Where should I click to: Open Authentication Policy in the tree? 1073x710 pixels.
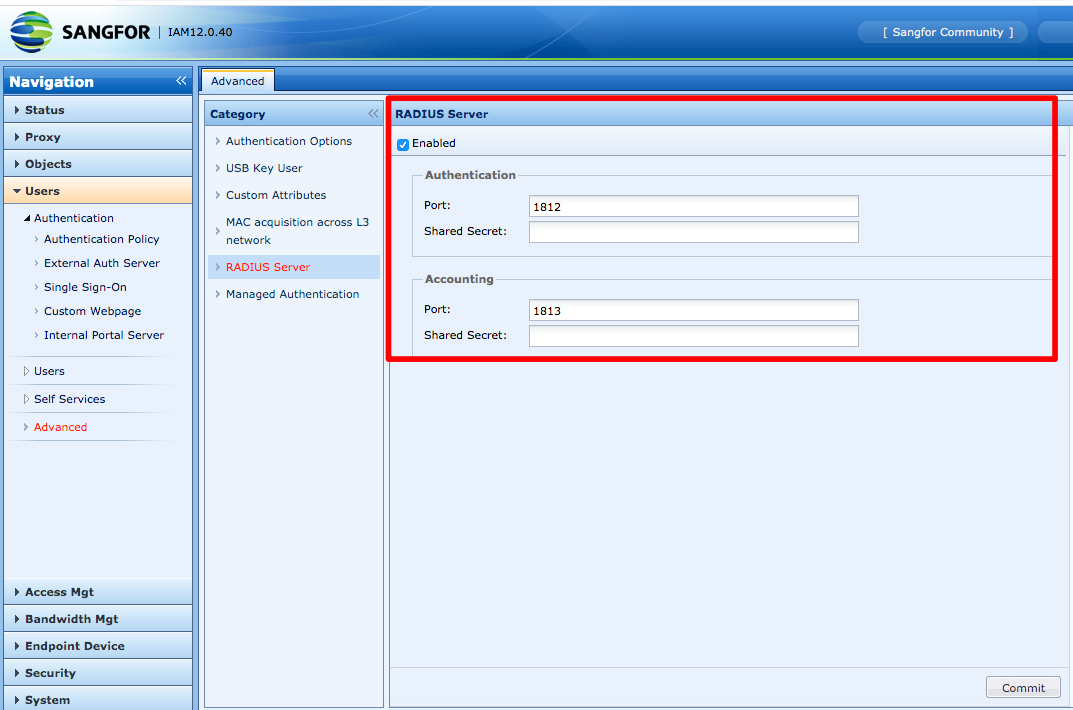101,239
